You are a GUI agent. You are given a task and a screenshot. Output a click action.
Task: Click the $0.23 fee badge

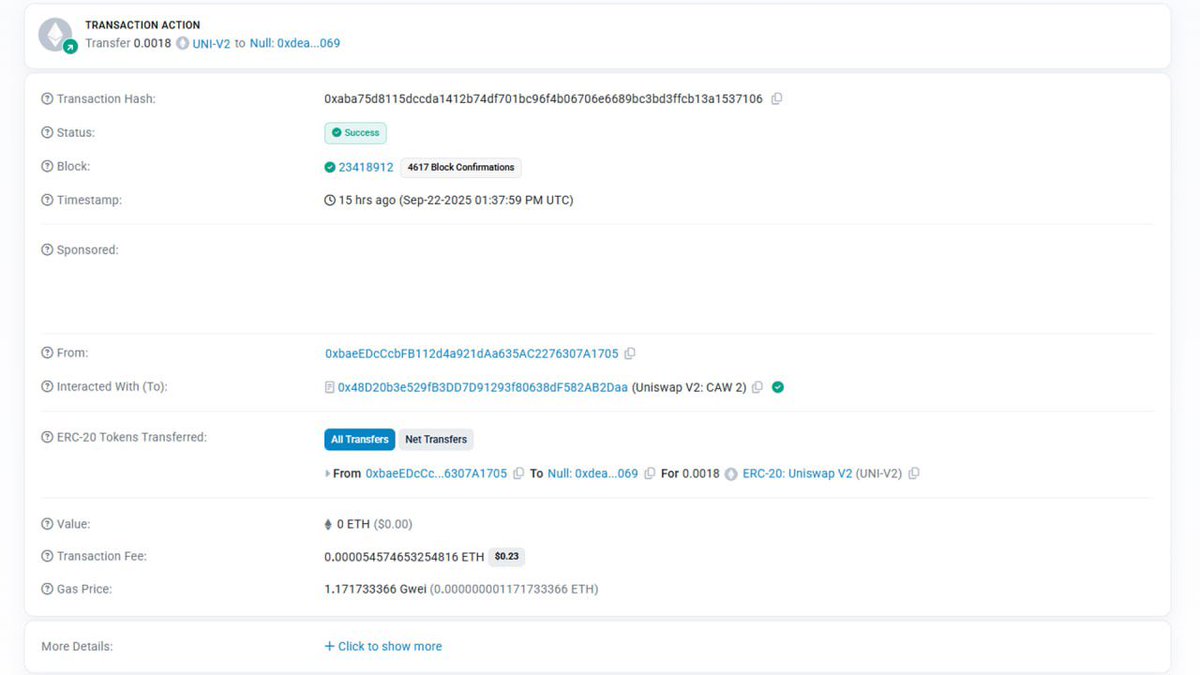click(x=508, y=556)
